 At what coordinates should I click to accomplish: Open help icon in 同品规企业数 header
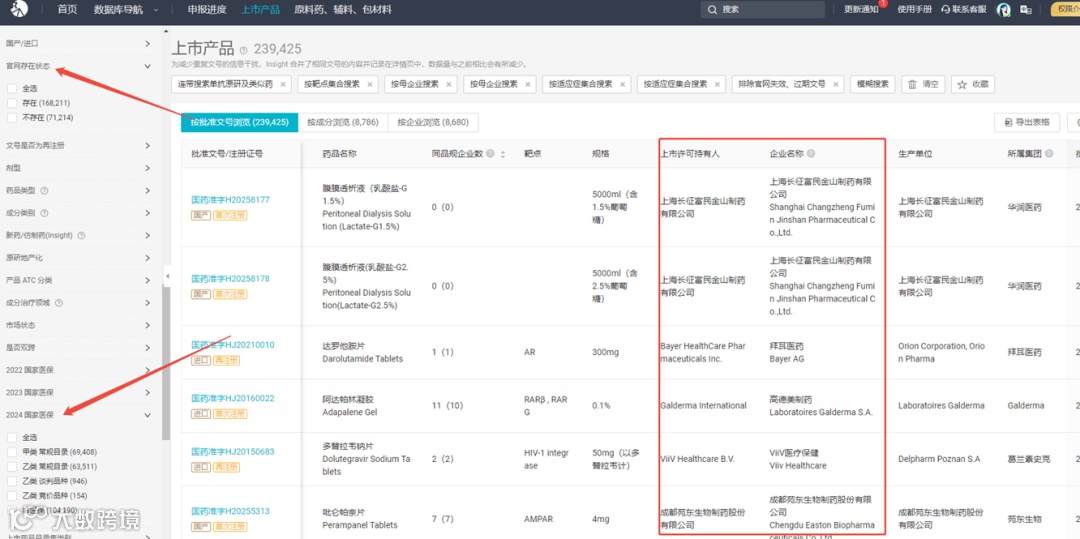point(490,154)
